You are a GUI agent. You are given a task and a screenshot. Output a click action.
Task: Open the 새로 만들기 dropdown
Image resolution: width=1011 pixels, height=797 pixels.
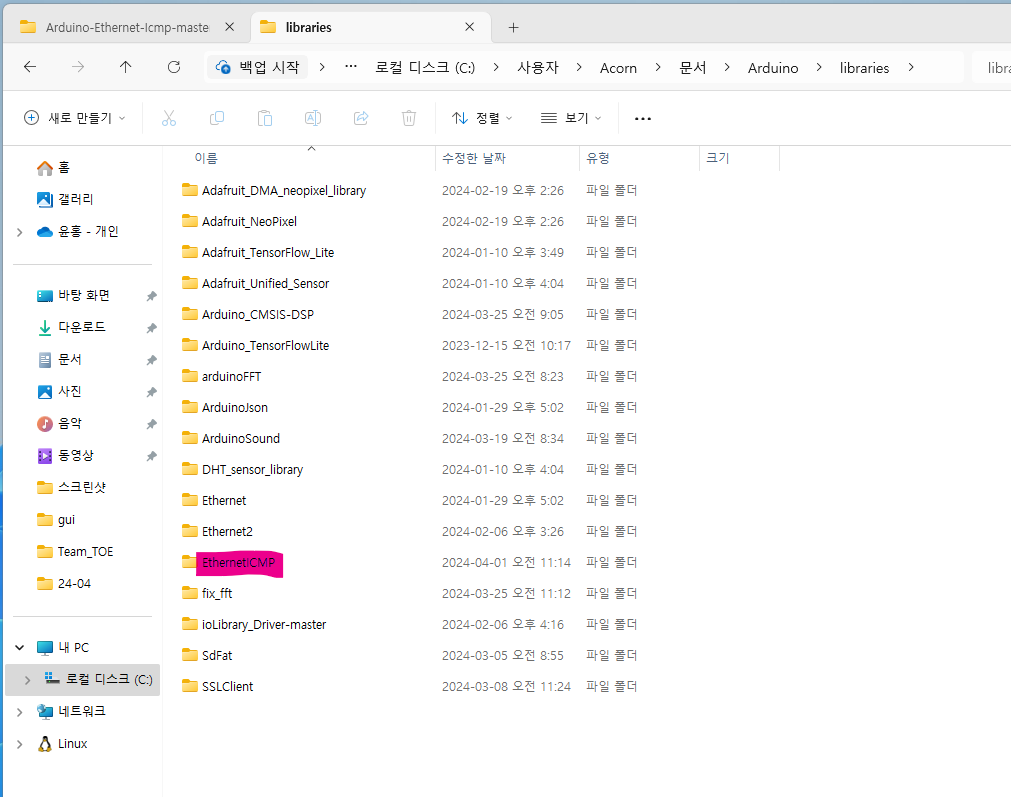[74, 118]
